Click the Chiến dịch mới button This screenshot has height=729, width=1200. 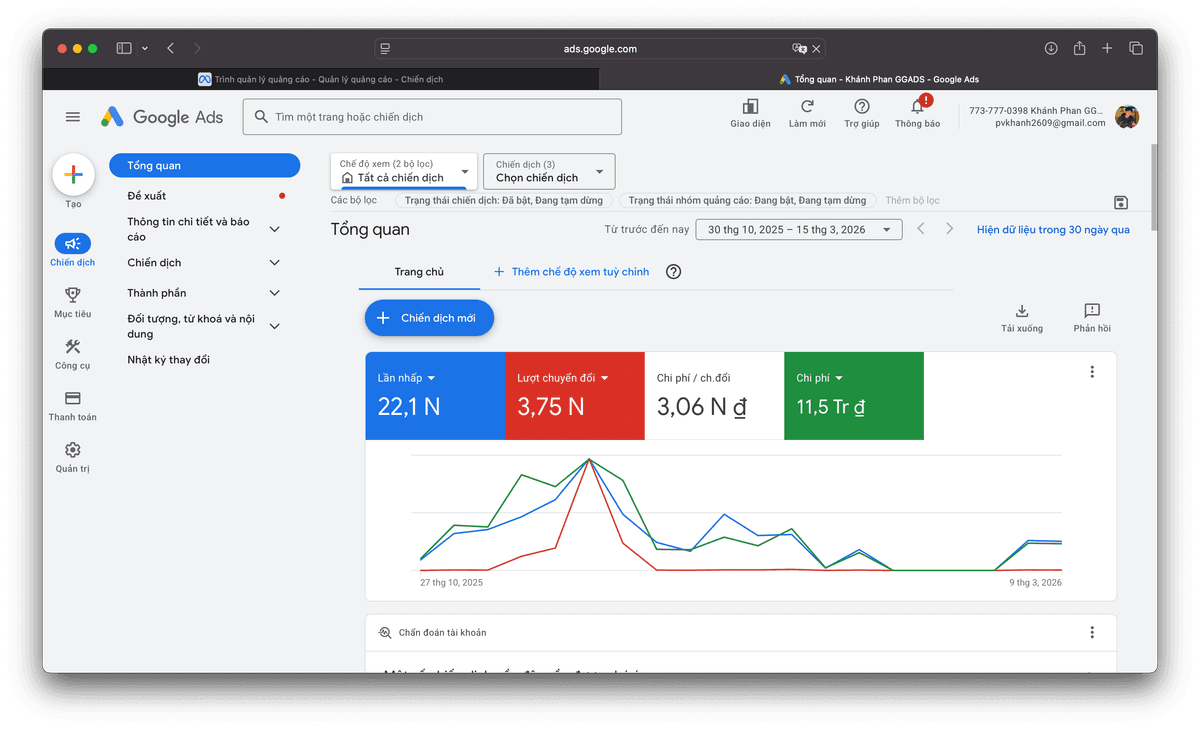click(429, 318)
